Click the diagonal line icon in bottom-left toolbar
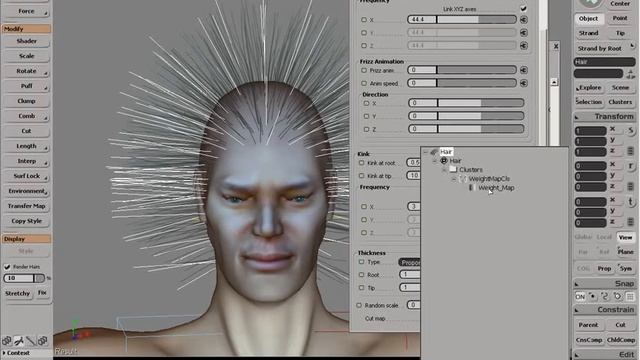Image resolution: width=640 pixels, height=360 pixels. pyautogui.click(x=31, y=340)
